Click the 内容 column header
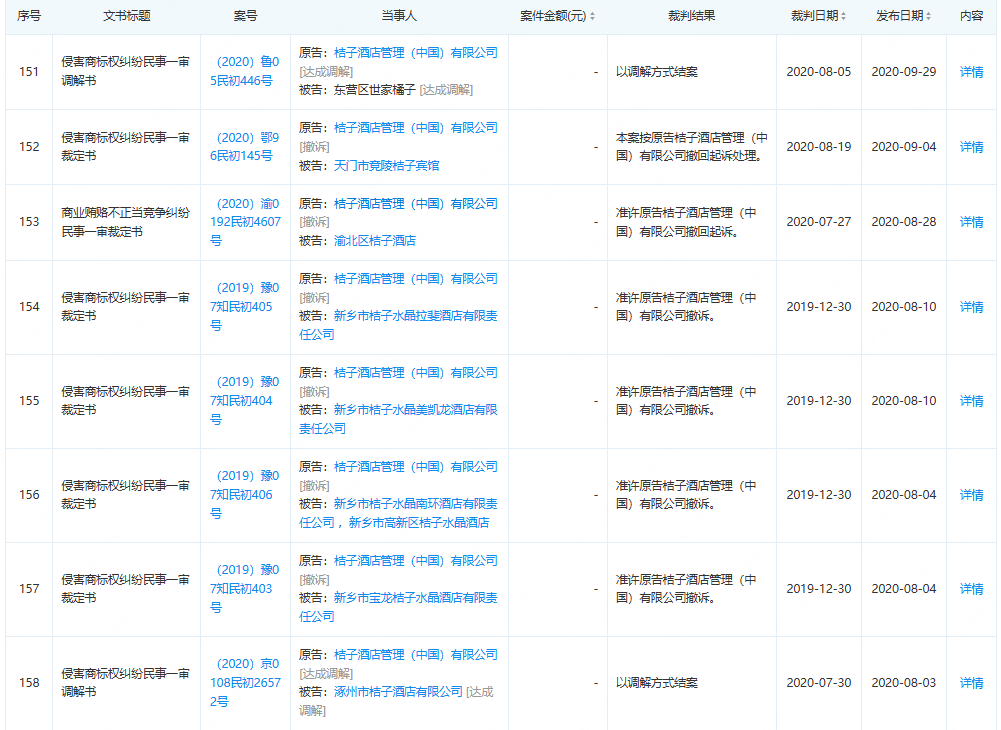Image resolution: width=1001 pixels, height=730 pixels. tap(971, 16)
